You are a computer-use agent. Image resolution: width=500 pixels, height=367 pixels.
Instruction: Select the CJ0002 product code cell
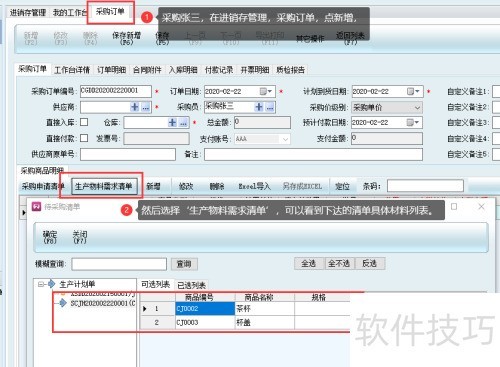point(205,308)
